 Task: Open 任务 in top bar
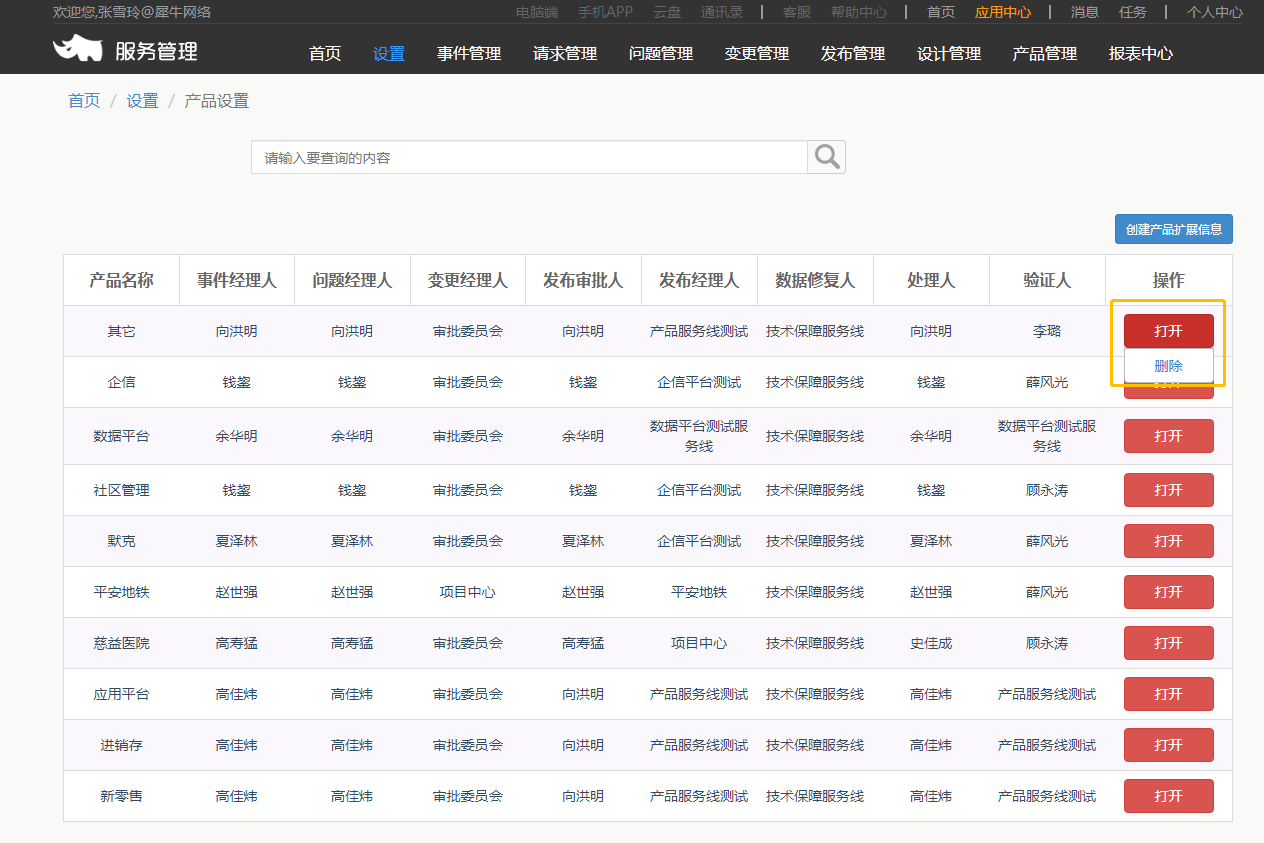click(x=1133, y=12)
